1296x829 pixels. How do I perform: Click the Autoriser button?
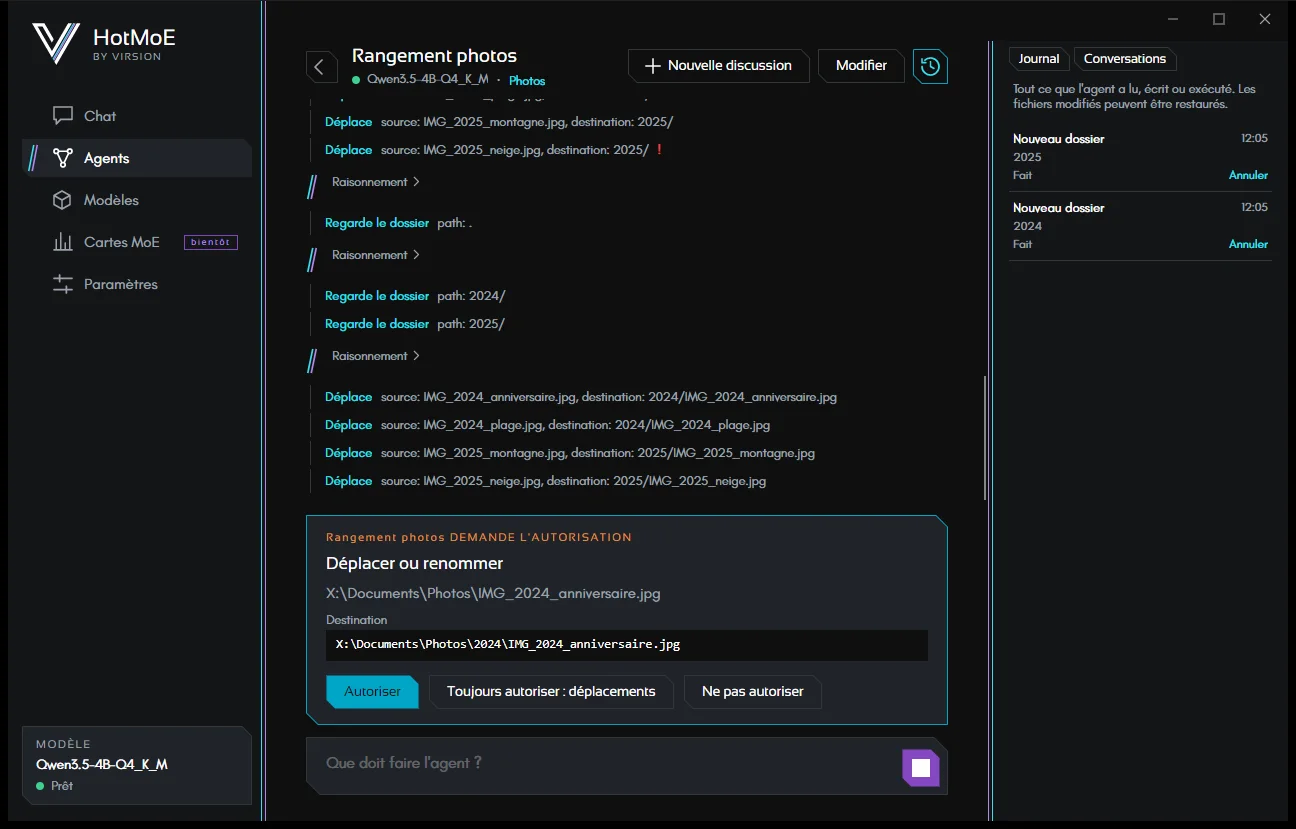[x=372, y=691]
